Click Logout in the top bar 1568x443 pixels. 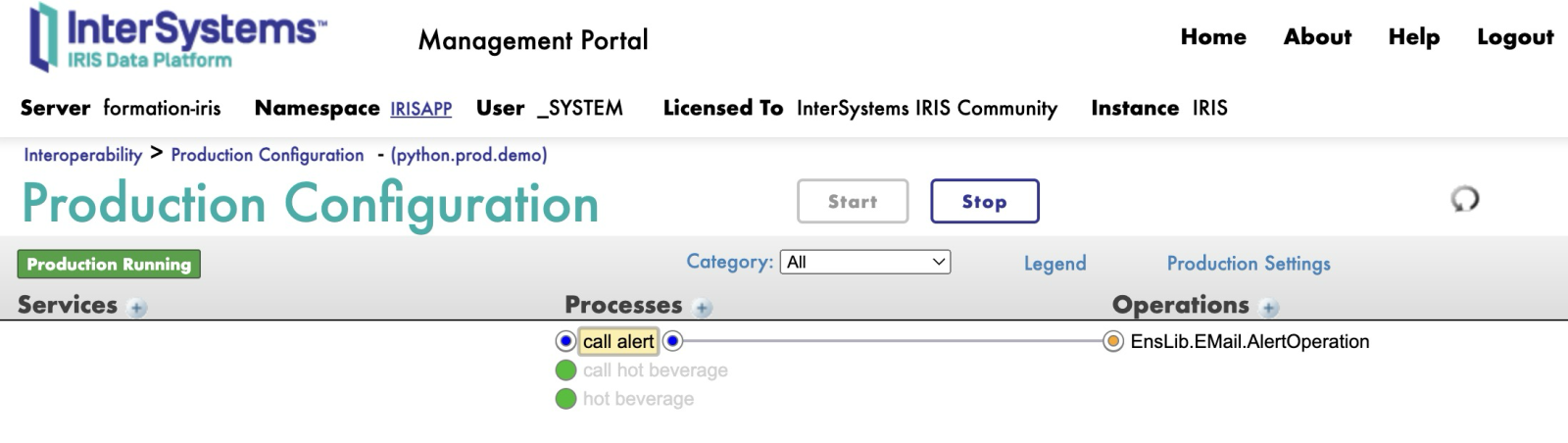1514,37
